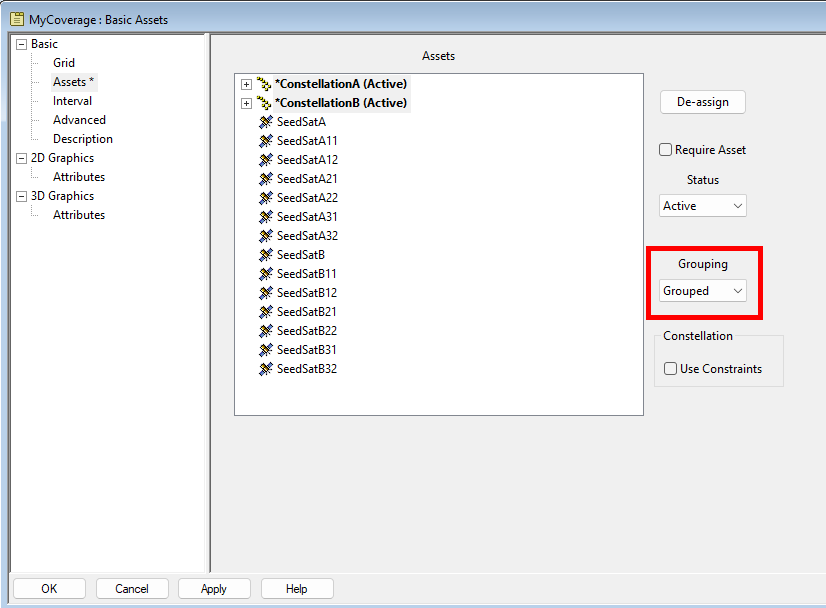Select SeedSatA31 in the assets list
Viewport: 826px width, 608px height.
[x=307, y=217]
